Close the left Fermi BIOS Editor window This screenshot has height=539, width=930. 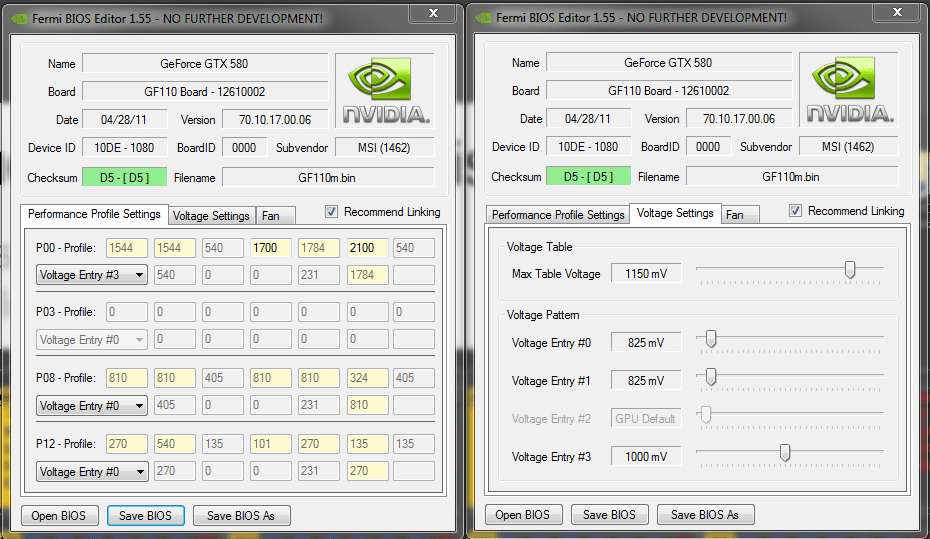click(x=434, y=13)
